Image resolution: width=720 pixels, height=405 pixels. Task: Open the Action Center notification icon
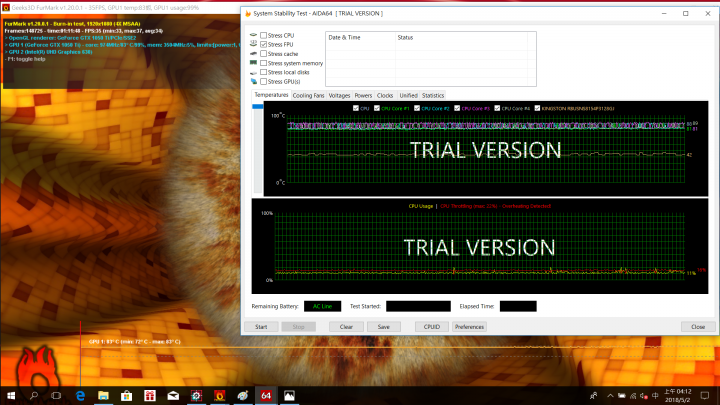click(705, 395)
